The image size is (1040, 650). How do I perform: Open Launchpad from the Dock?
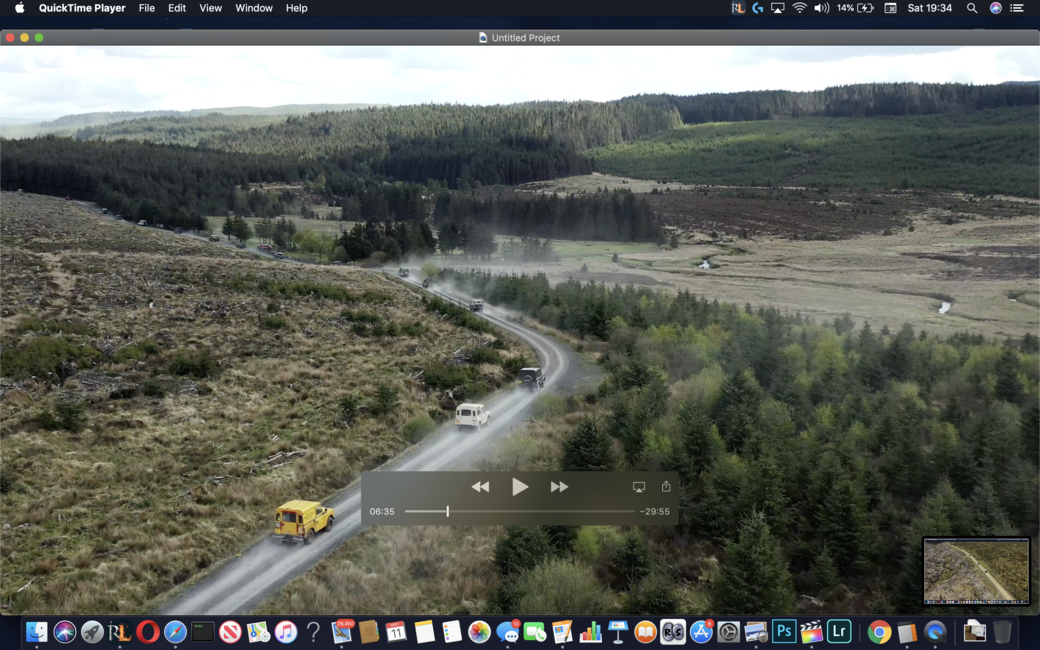[92, 631]
